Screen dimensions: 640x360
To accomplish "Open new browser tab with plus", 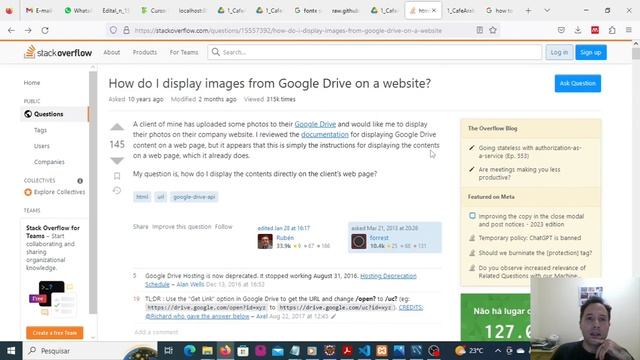I will tap(529, 11).
